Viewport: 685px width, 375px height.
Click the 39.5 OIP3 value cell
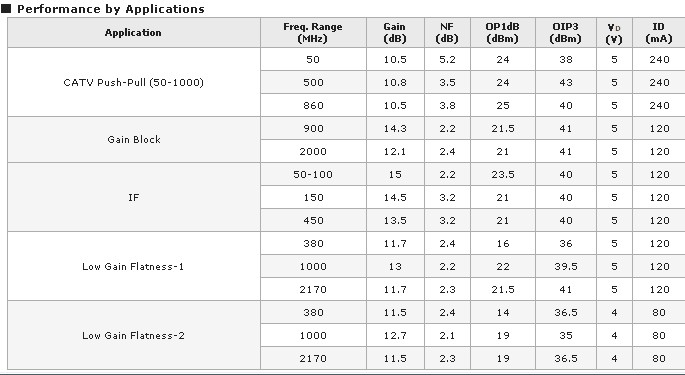click(x=566, y=266)
